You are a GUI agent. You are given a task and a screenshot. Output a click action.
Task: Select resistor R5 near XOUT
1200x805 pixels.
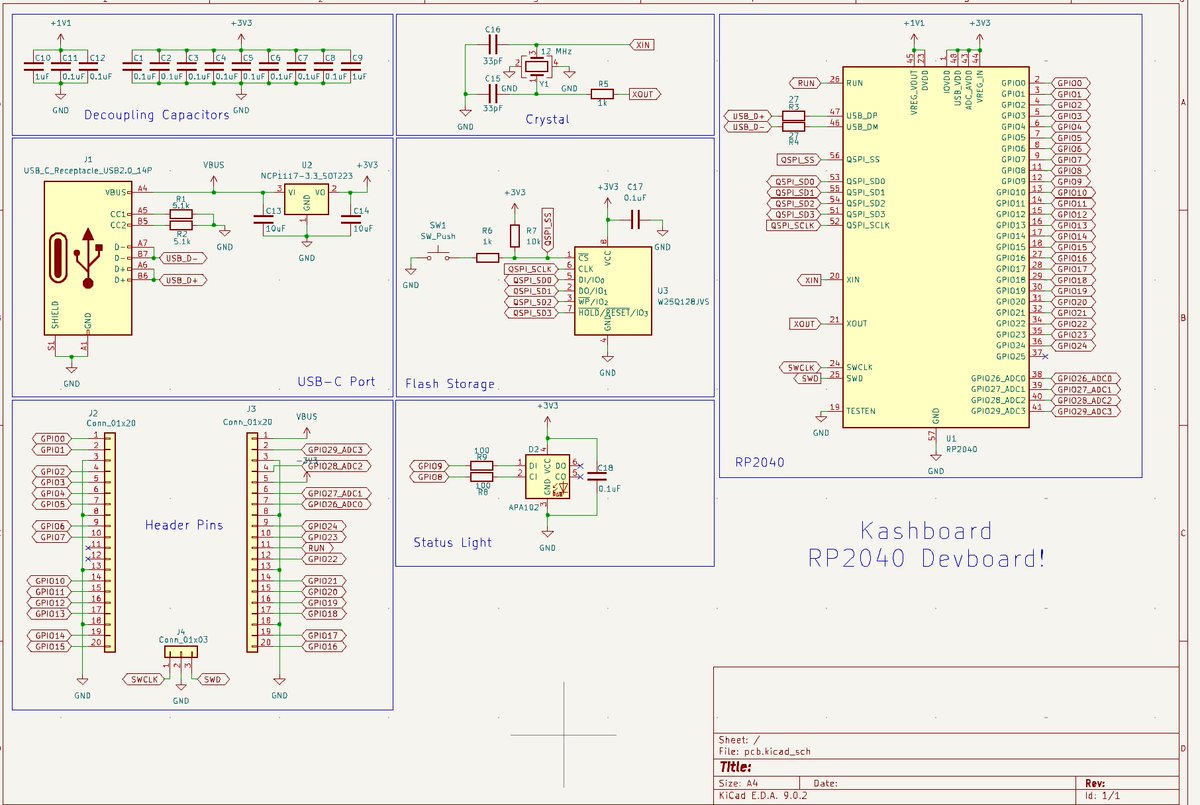602,94
